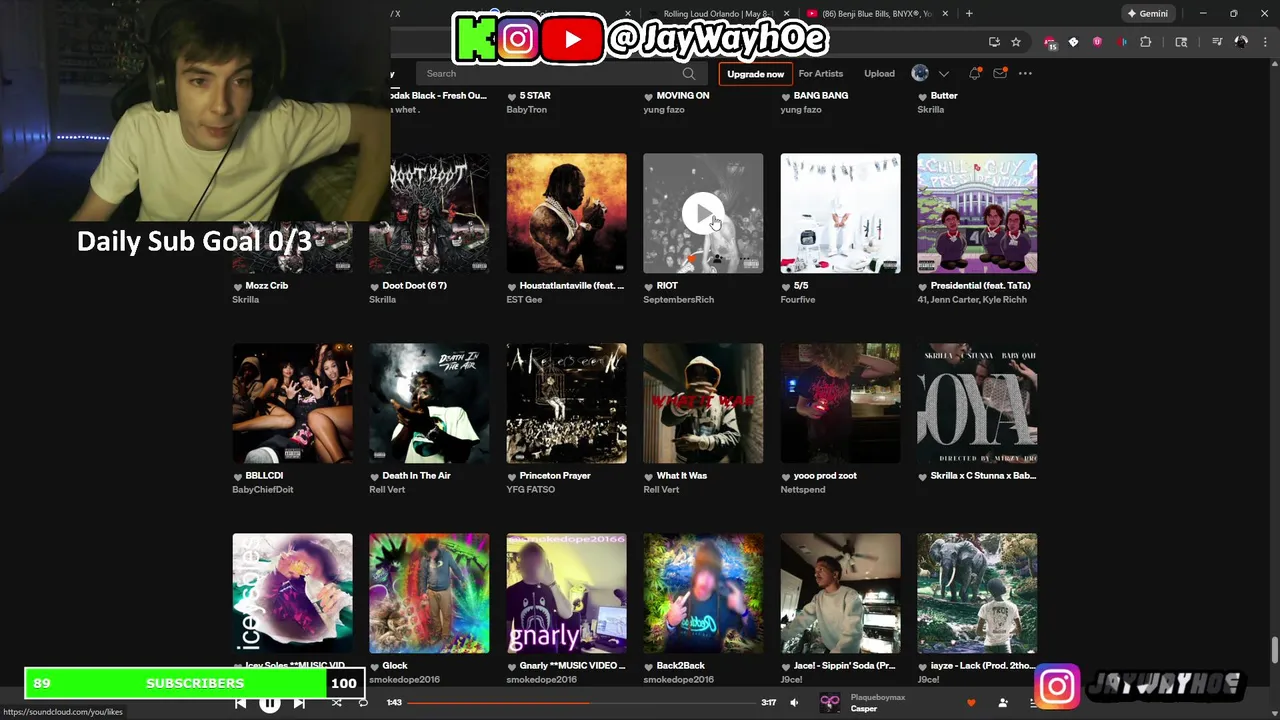Follow Plaqueboymax using the player follow icon
This screenshot has width=1280, height=720.
(x=1003, y=703)
